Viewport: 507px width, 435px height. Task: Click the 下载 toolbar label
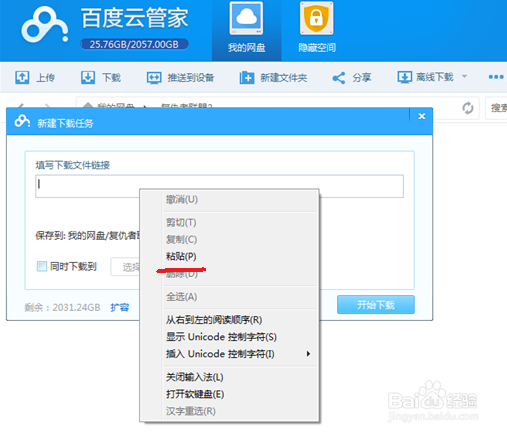111,78
